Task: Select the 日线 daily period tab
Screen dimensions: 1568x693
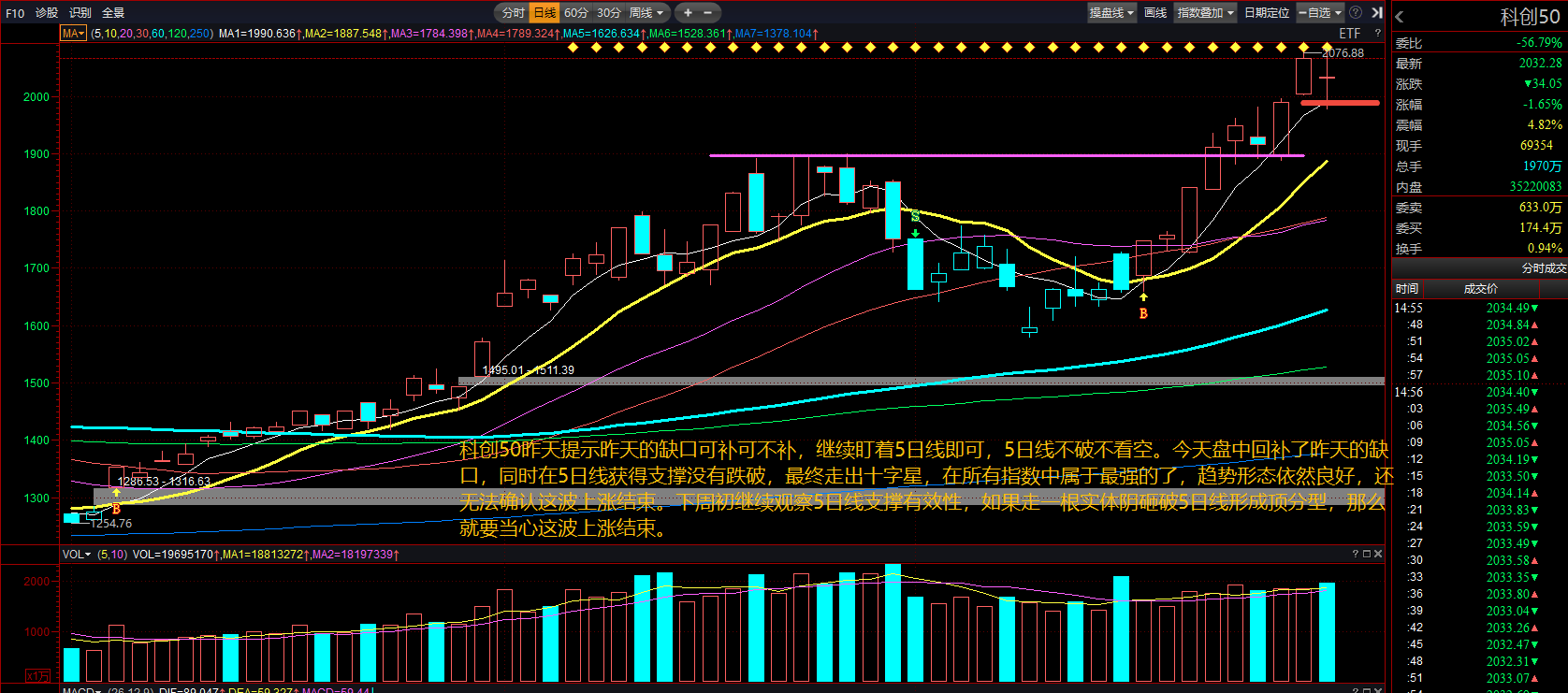Action: pos(544,13)
